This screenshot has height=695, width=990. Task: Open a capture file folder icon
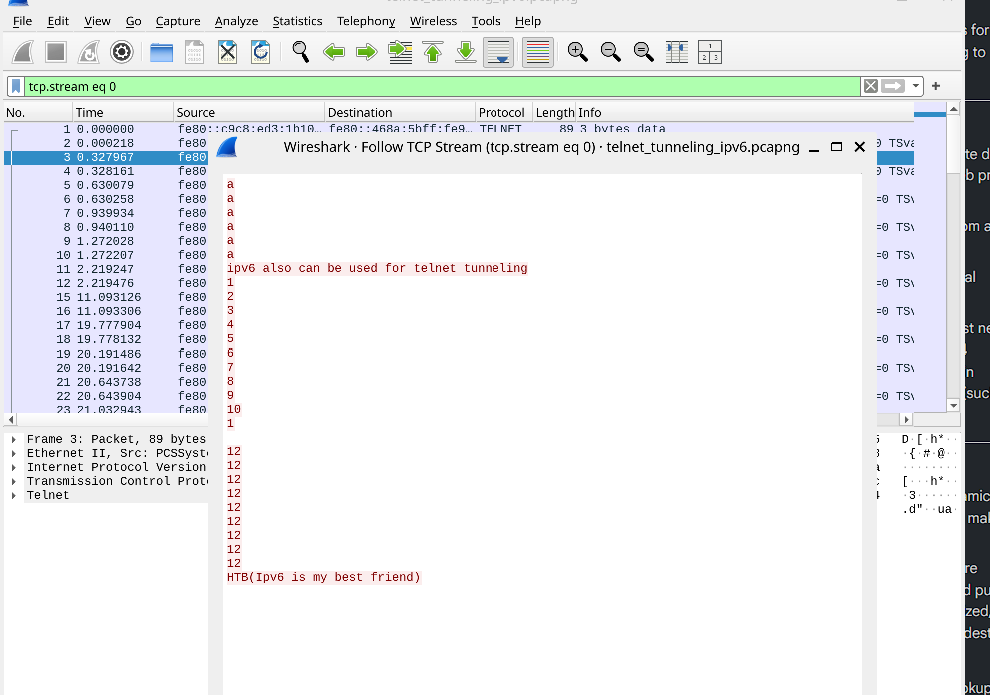click(162, 52)
